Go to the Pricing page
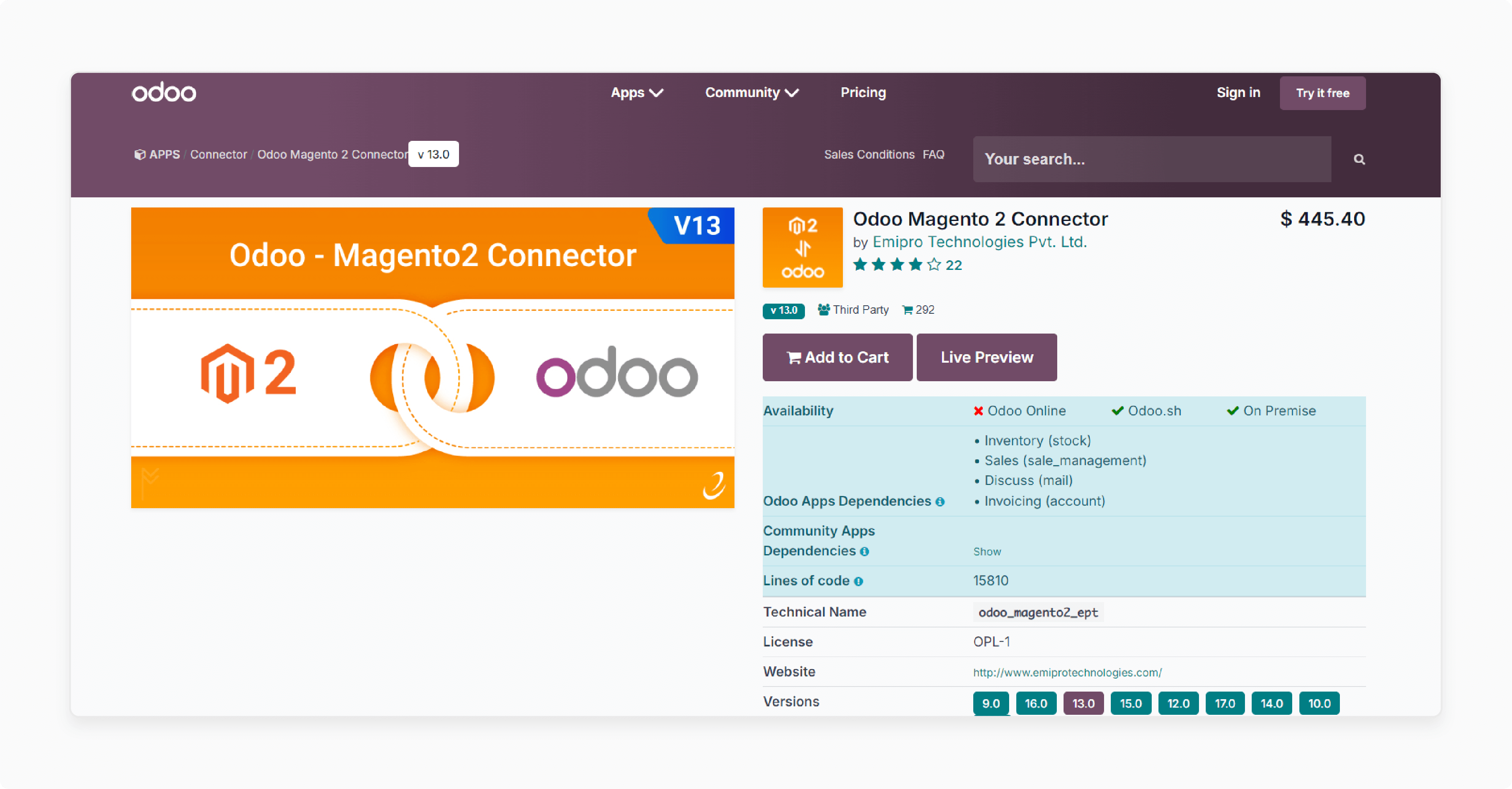1512x789 pixels. coord(863,92)
